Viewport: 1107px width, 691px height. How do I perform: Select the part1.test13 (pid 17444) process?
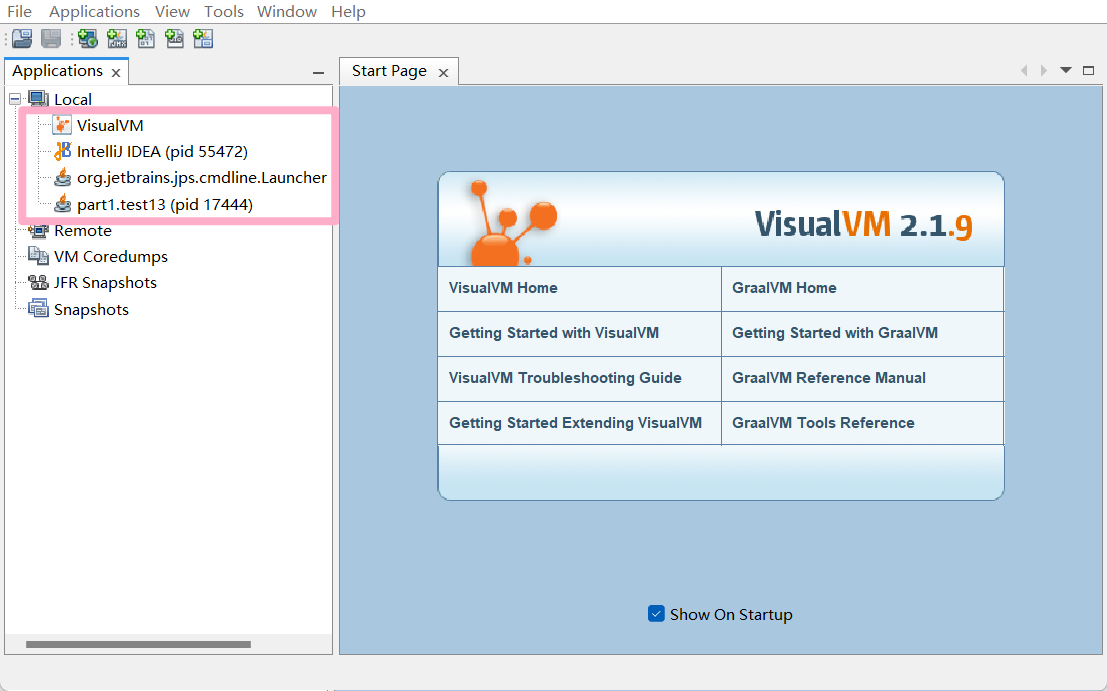coord(164,204)
